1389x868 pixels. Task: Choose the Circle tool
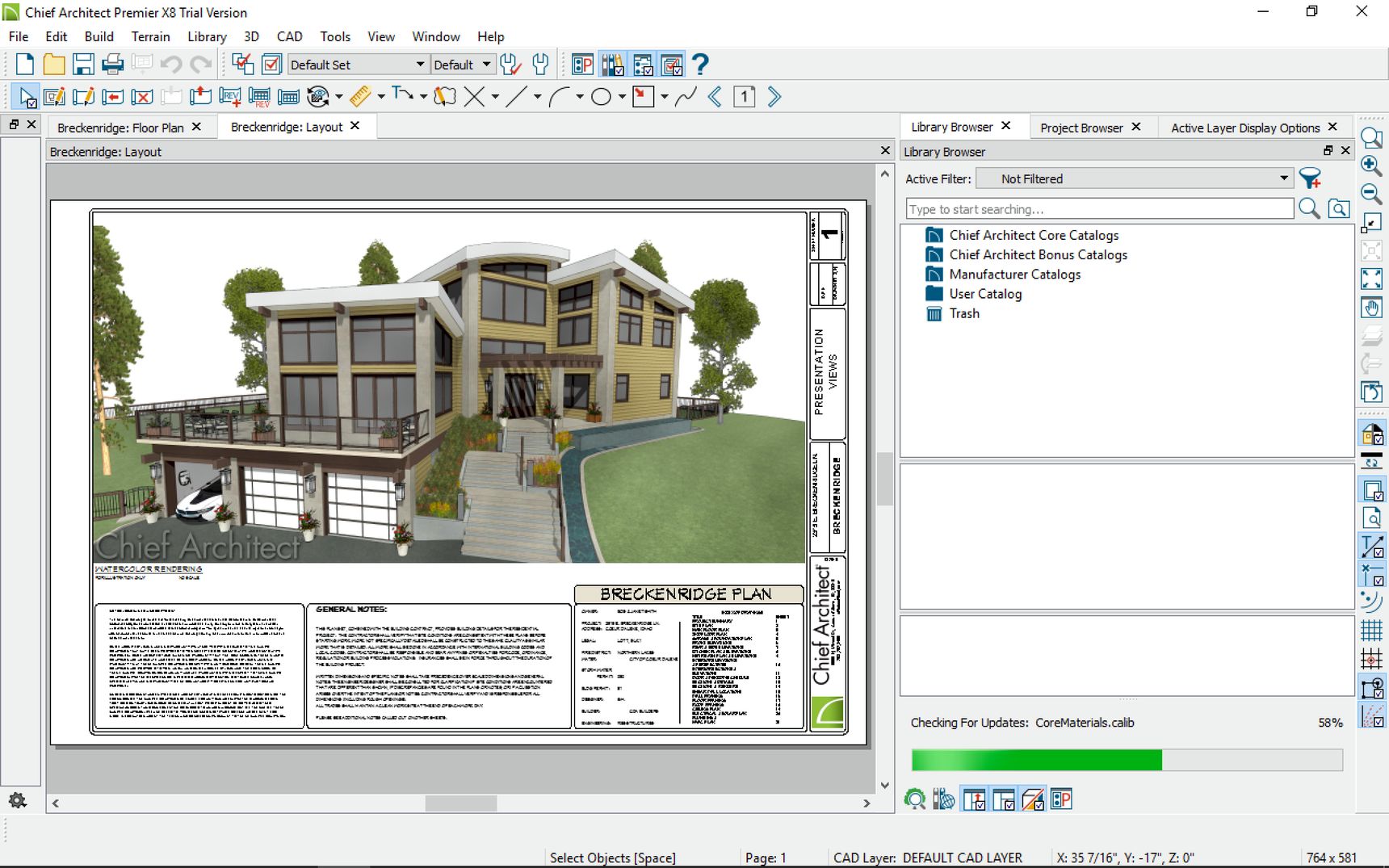(601, 97)
